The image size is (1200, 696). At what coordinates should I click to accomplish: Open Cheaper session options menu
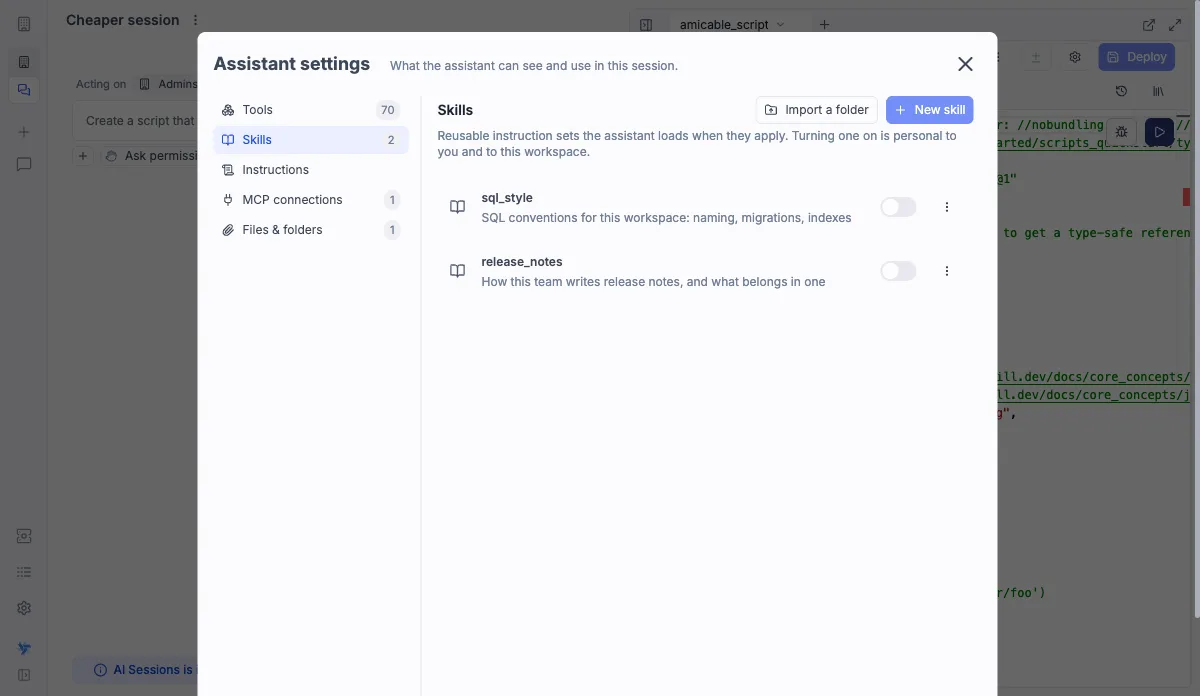tap(195, 20)
